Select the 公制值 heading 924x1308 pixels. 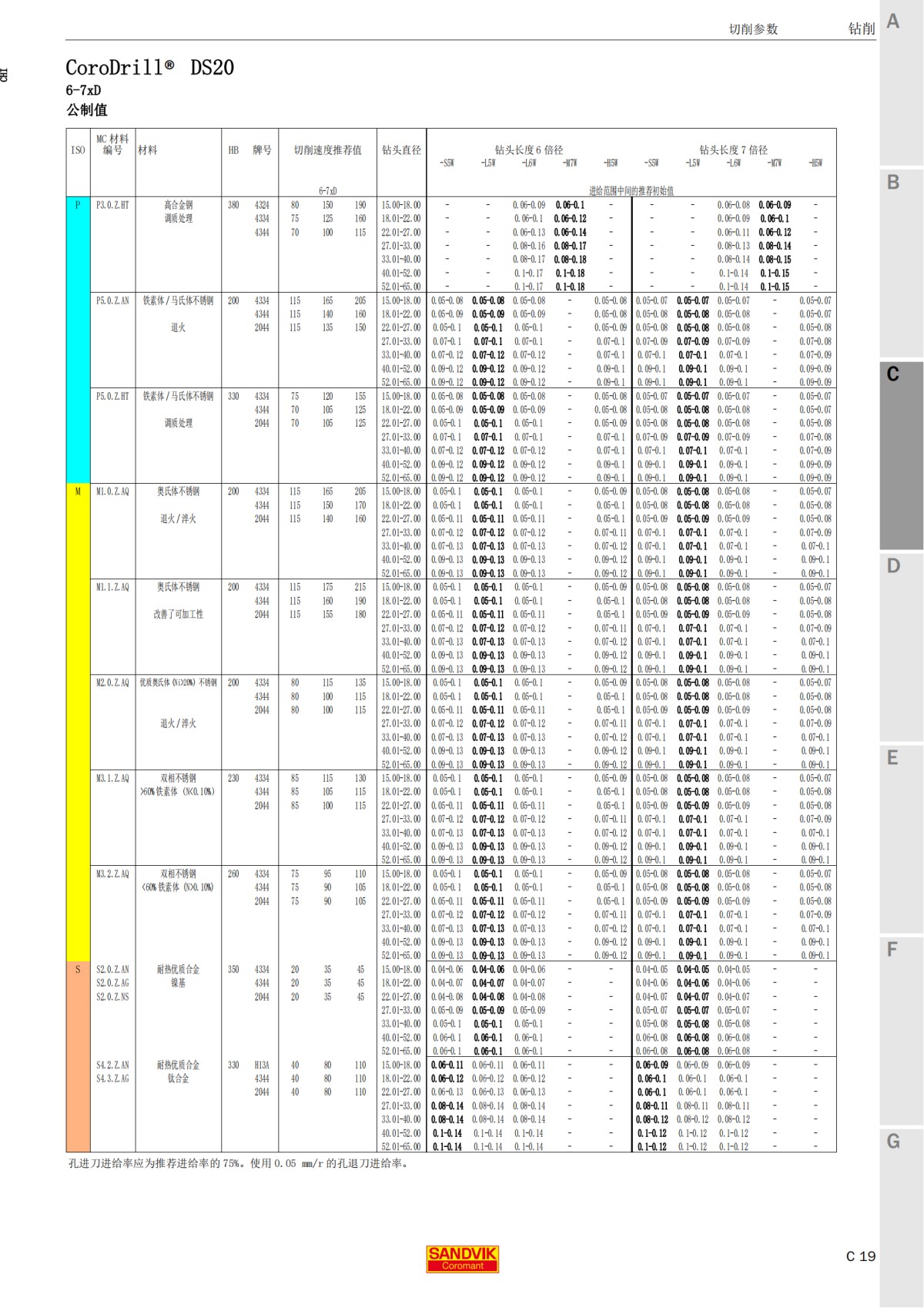click(x=87, y=110)
